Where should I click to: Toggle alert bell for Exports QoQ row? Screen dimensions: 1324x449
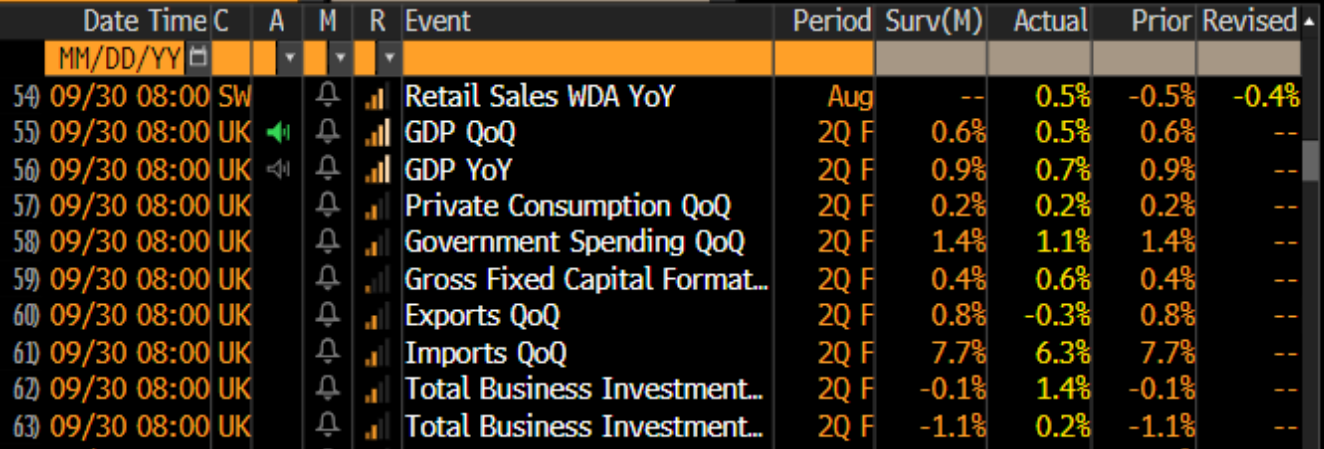pos(327,316)
